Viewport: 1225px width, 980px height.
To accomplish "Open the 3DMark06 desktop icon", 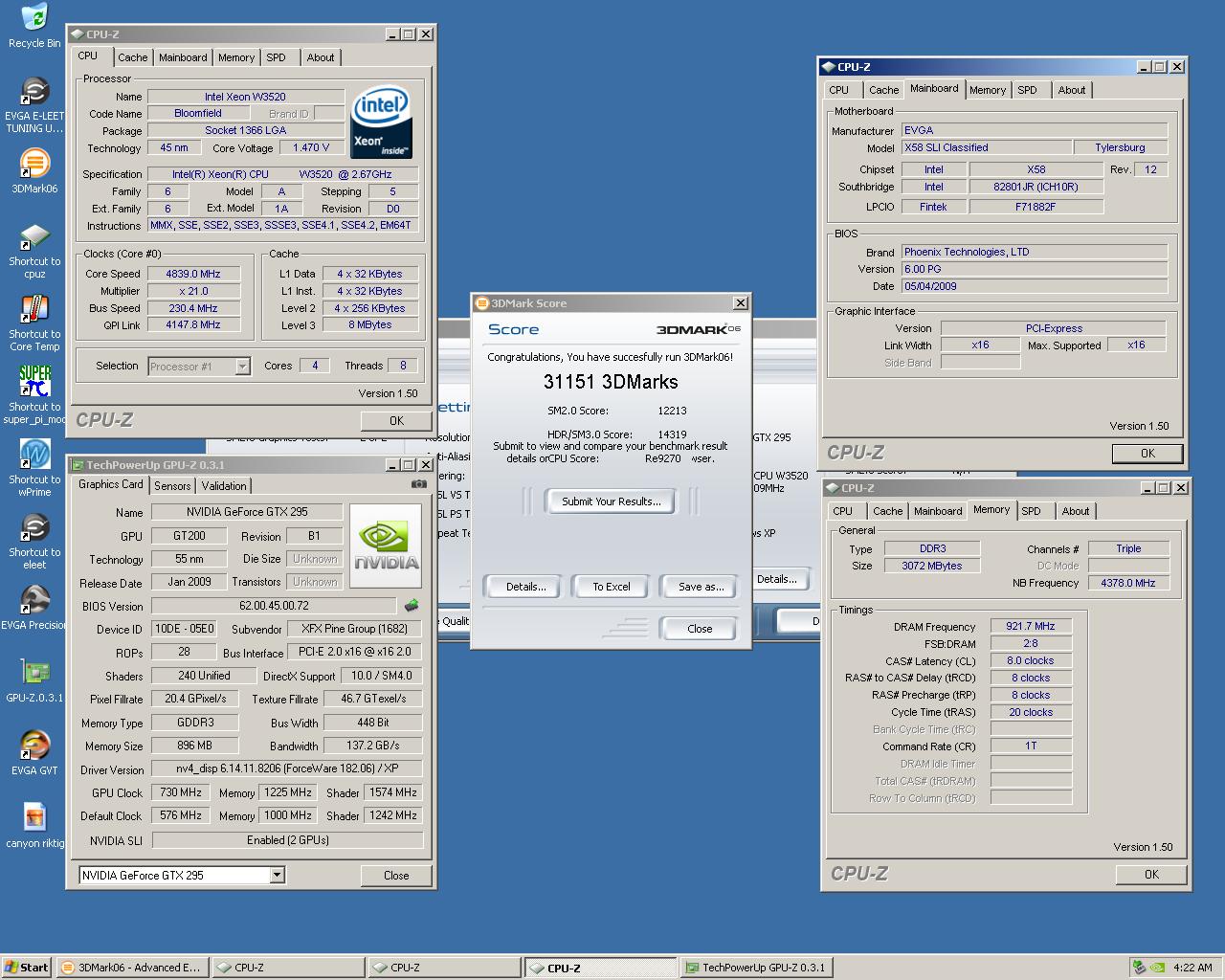I will (34, 171).
